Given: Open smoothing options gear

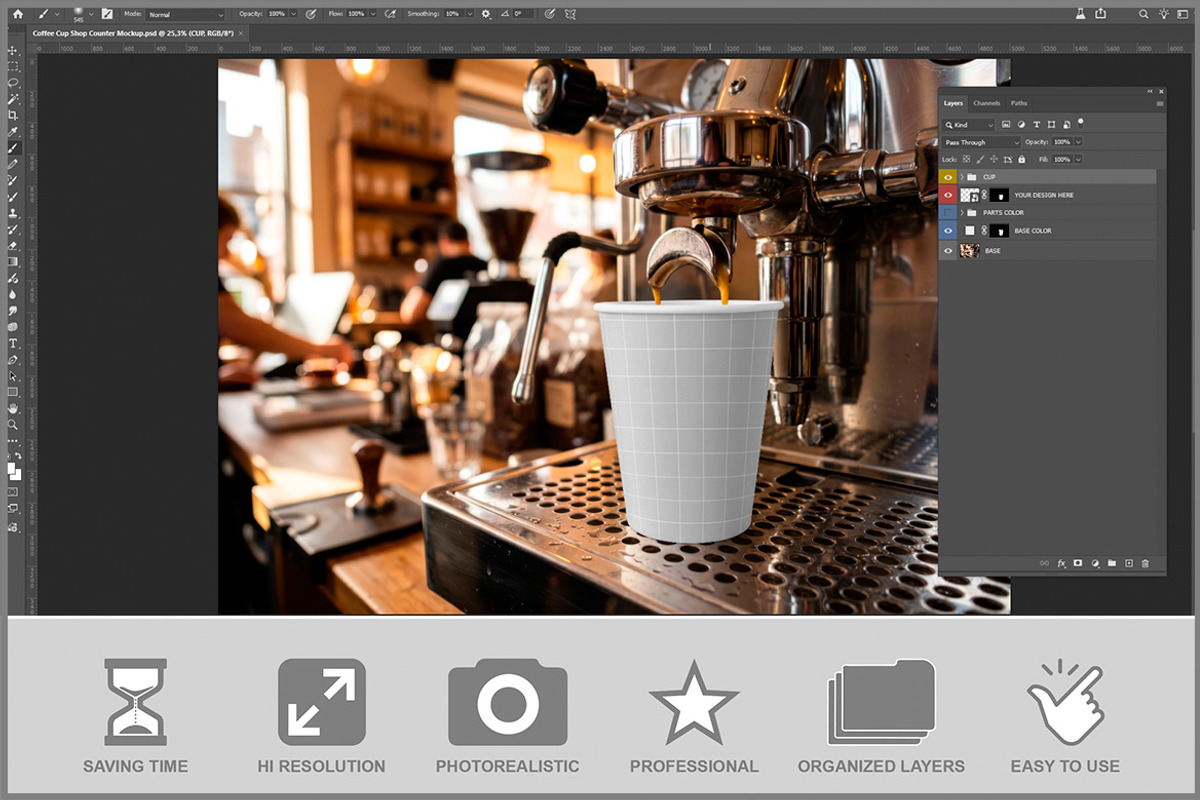Looking at the screenshot, I should coord(485,14).
